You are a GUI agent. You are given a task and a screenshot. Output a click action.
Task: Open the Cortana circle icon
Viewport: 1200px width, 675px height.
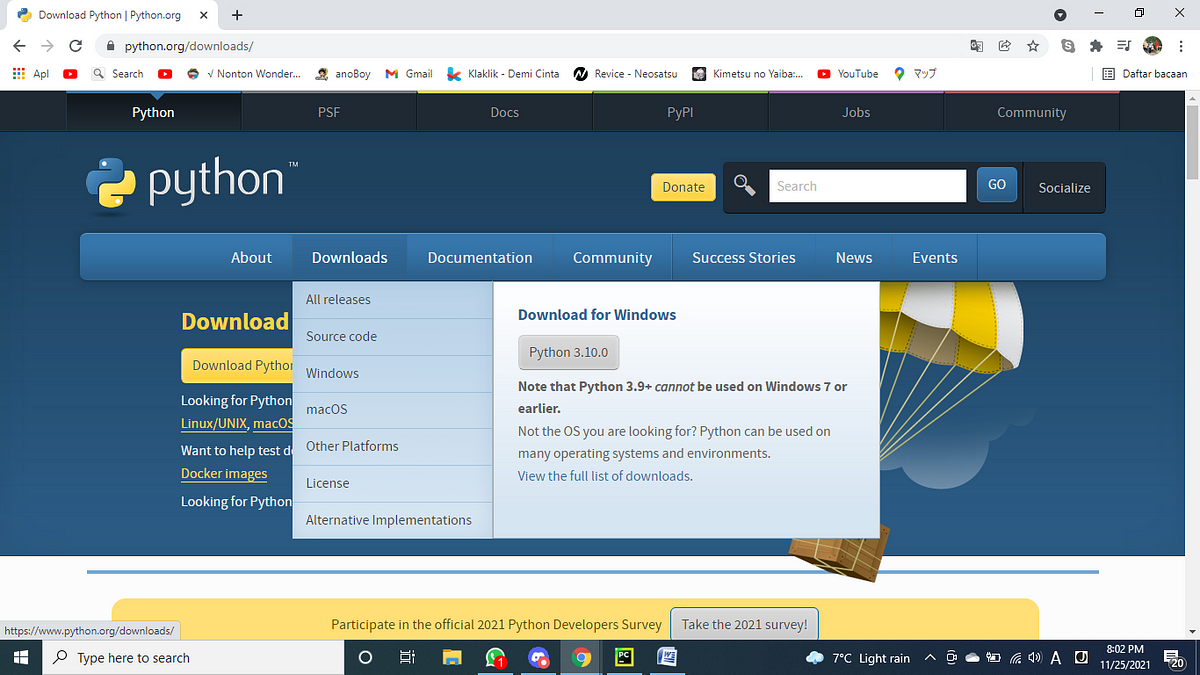pyautogui.click(x=365, y=658)
